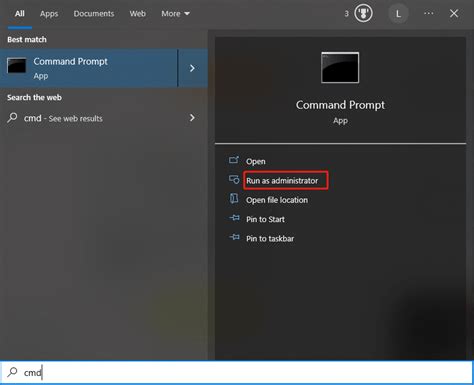The width and height of the screenshot is (474, 385).
Task: Switch to the Apps tab
Action: coord(49,14)
